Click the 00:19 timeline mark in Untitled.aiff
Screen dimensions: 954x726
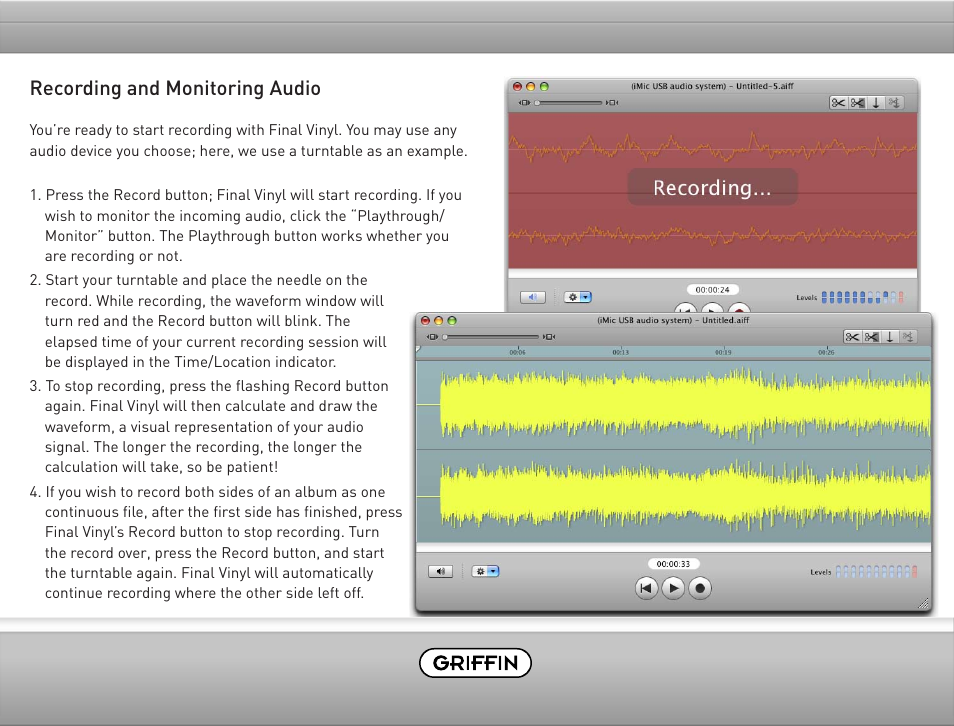[723, 352]
